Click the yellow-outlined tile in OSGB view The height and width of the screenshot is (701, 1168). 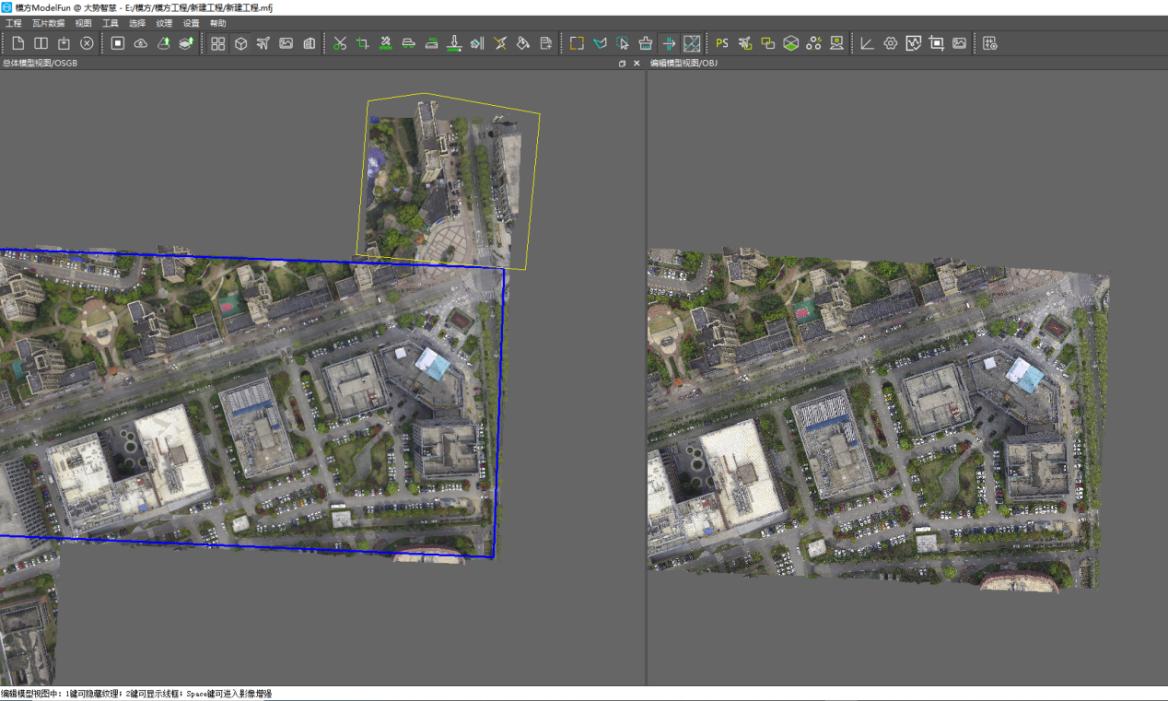coord(448,181)
